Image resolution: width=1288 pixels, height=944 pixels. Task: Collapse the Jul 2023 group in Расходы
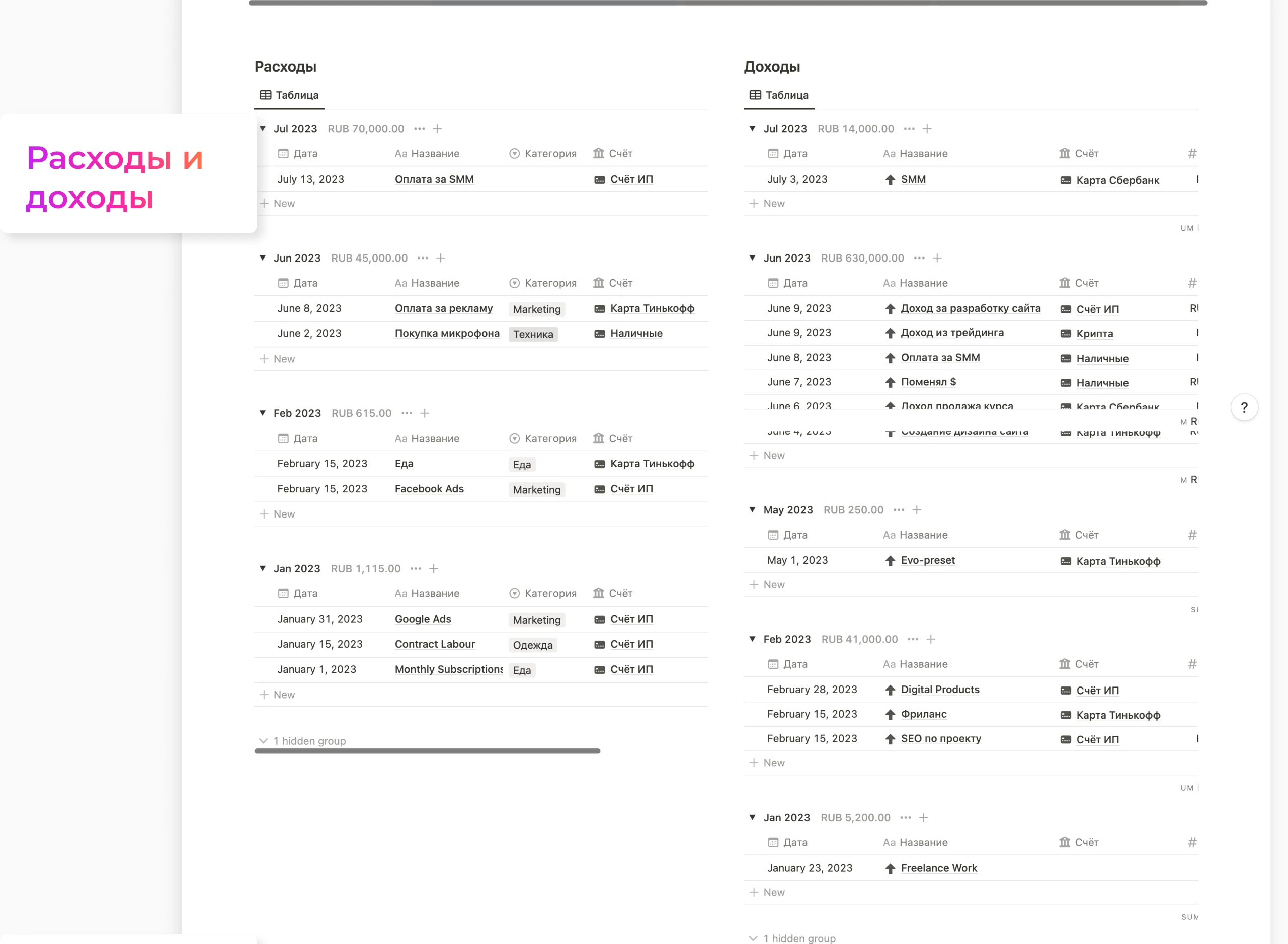(263, 129)
